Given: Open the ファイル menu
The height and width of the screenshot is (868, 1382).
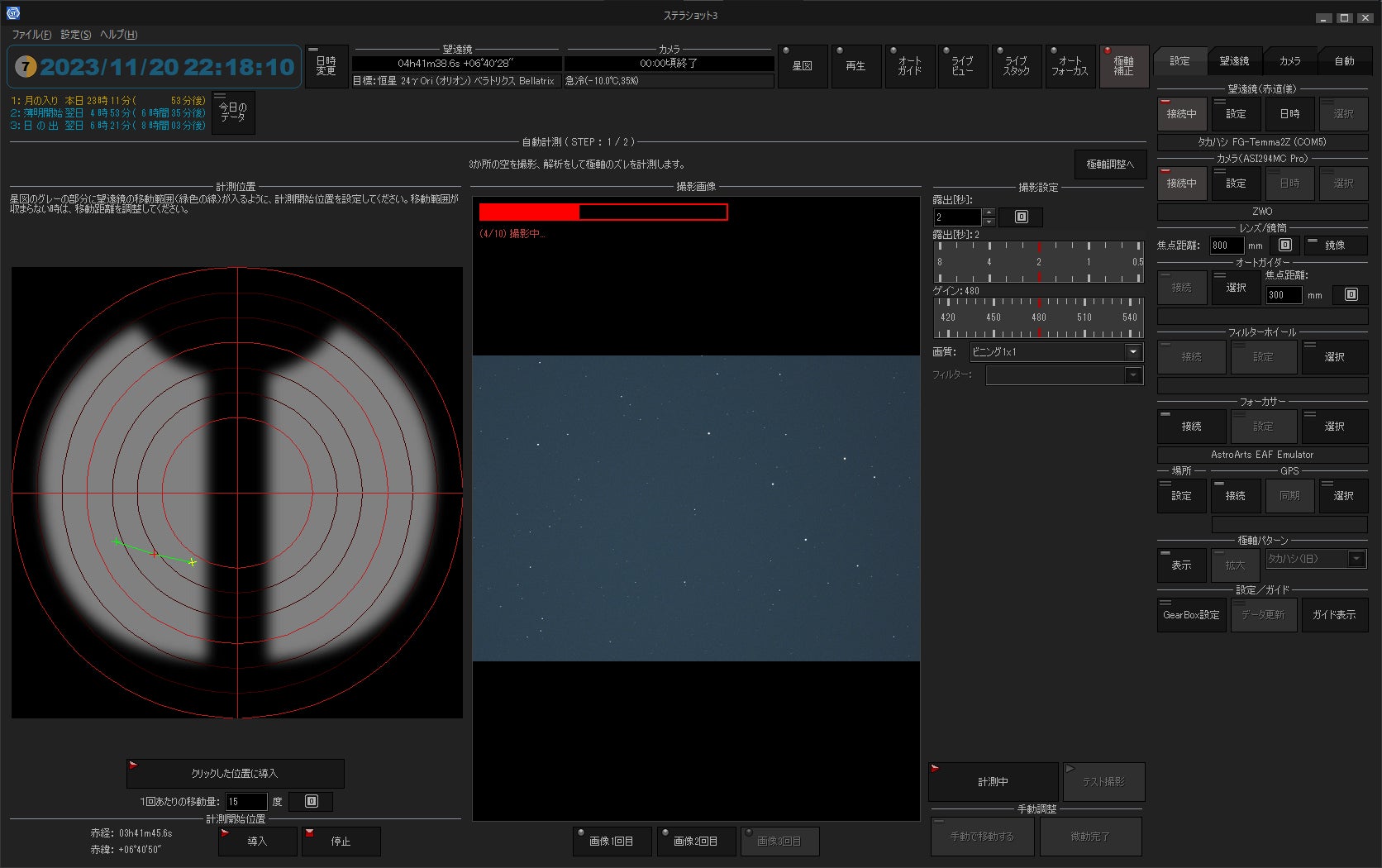Looking at the screenshot, I should pyautogui.click(x=31, y=34).
